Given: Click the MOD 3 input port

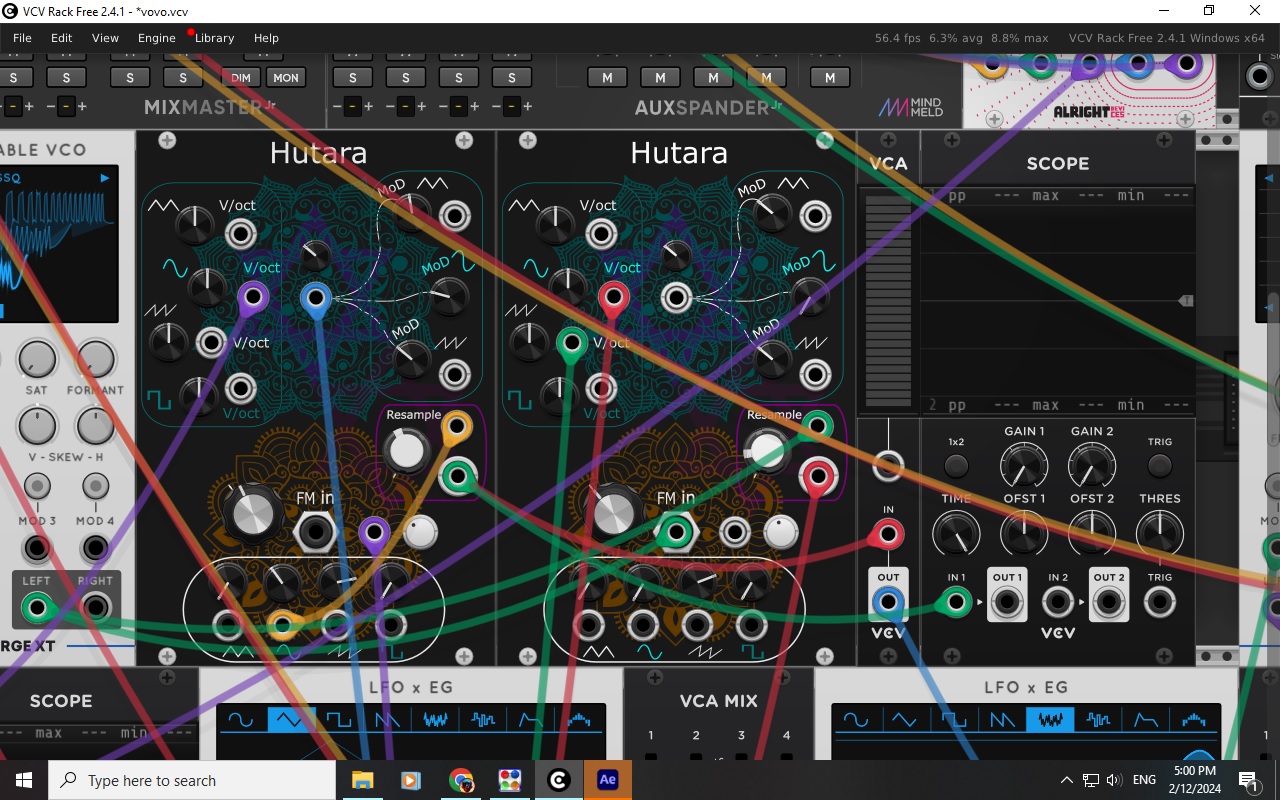Looking at the screenshot, I should 37,548.
